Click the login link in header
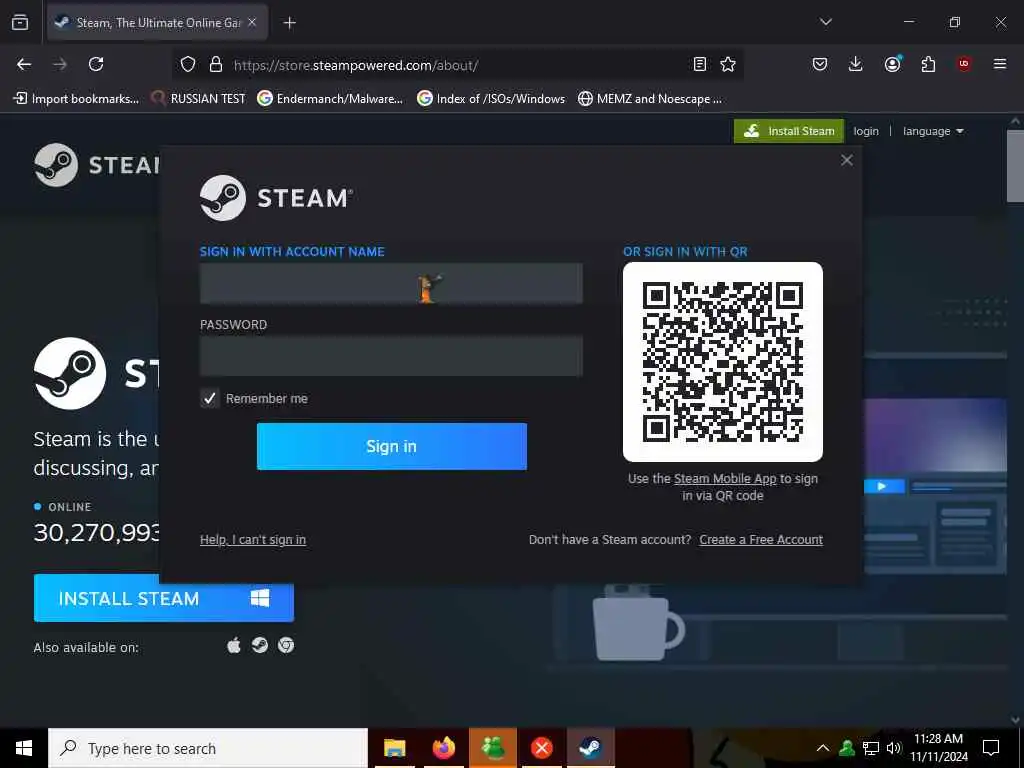The image size is (1024, 768). pyautogui.click(x=866, y=131)
